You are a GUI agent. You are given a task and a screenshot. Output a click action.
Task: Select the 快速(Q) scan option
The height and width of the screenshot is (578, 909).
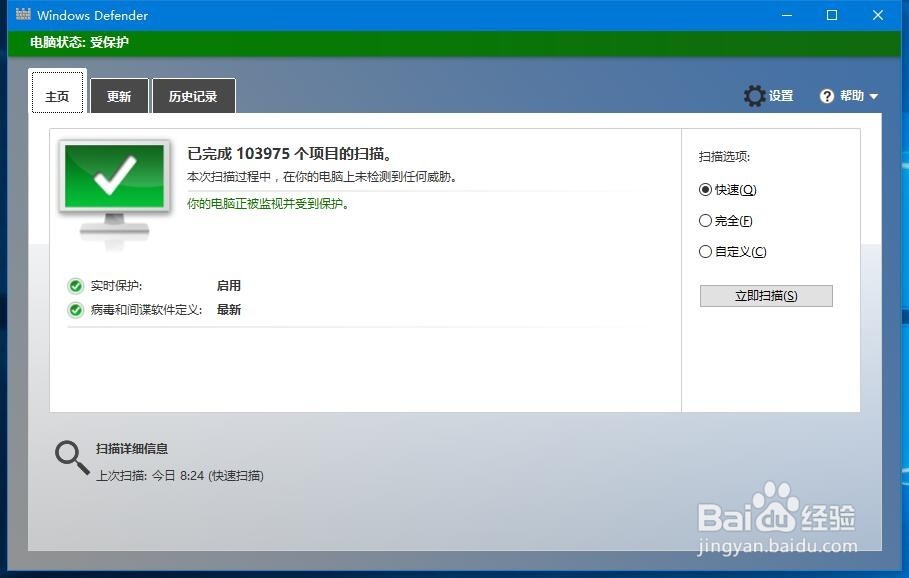(x=728, y=190)
